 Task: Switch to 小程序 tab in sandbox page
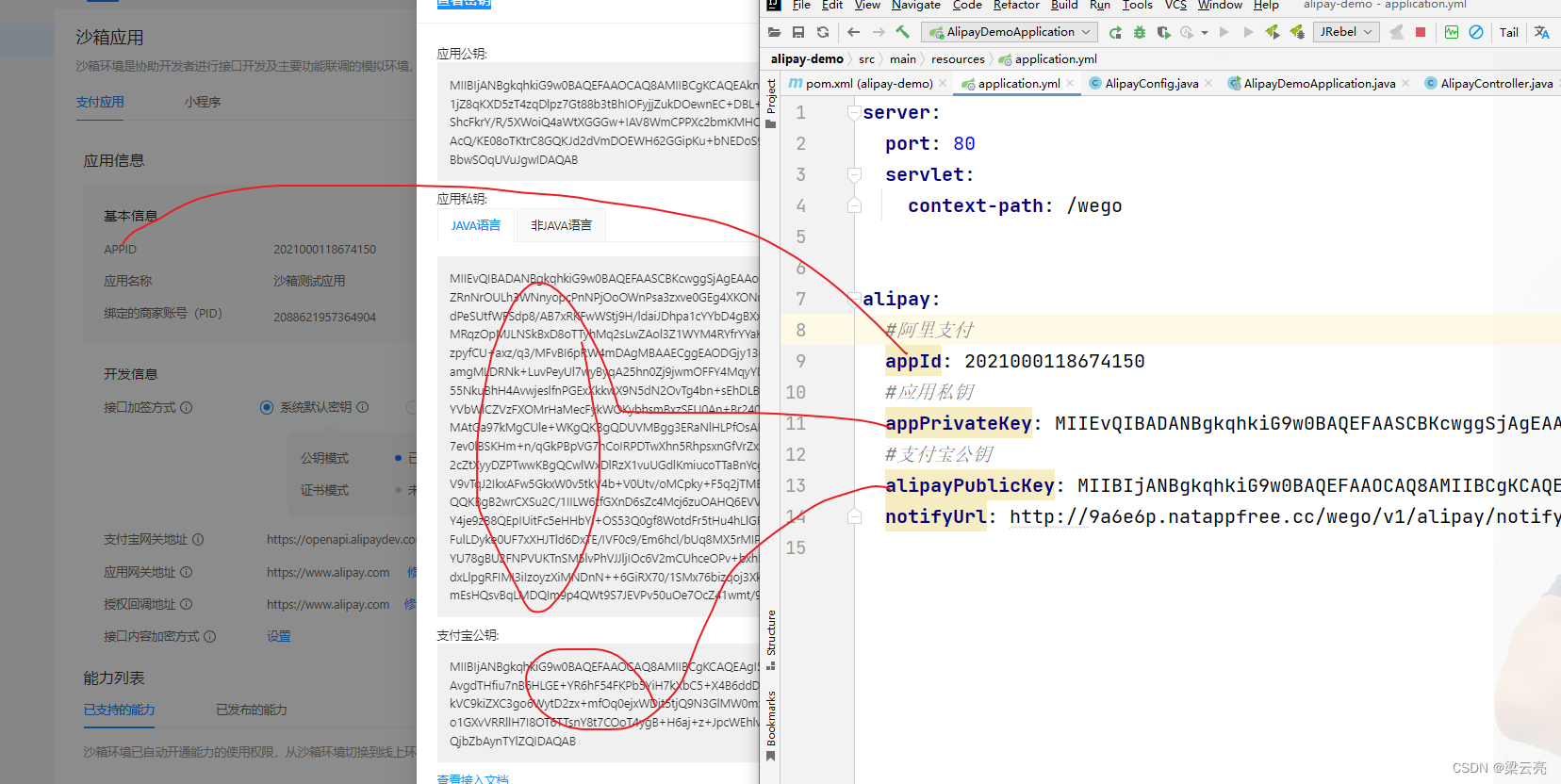[x=203, y=102]
